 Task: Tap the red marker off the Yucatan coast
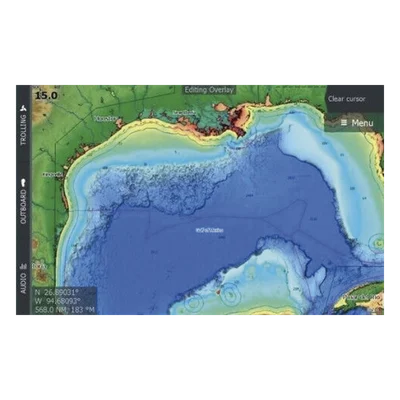click(218, 291)
